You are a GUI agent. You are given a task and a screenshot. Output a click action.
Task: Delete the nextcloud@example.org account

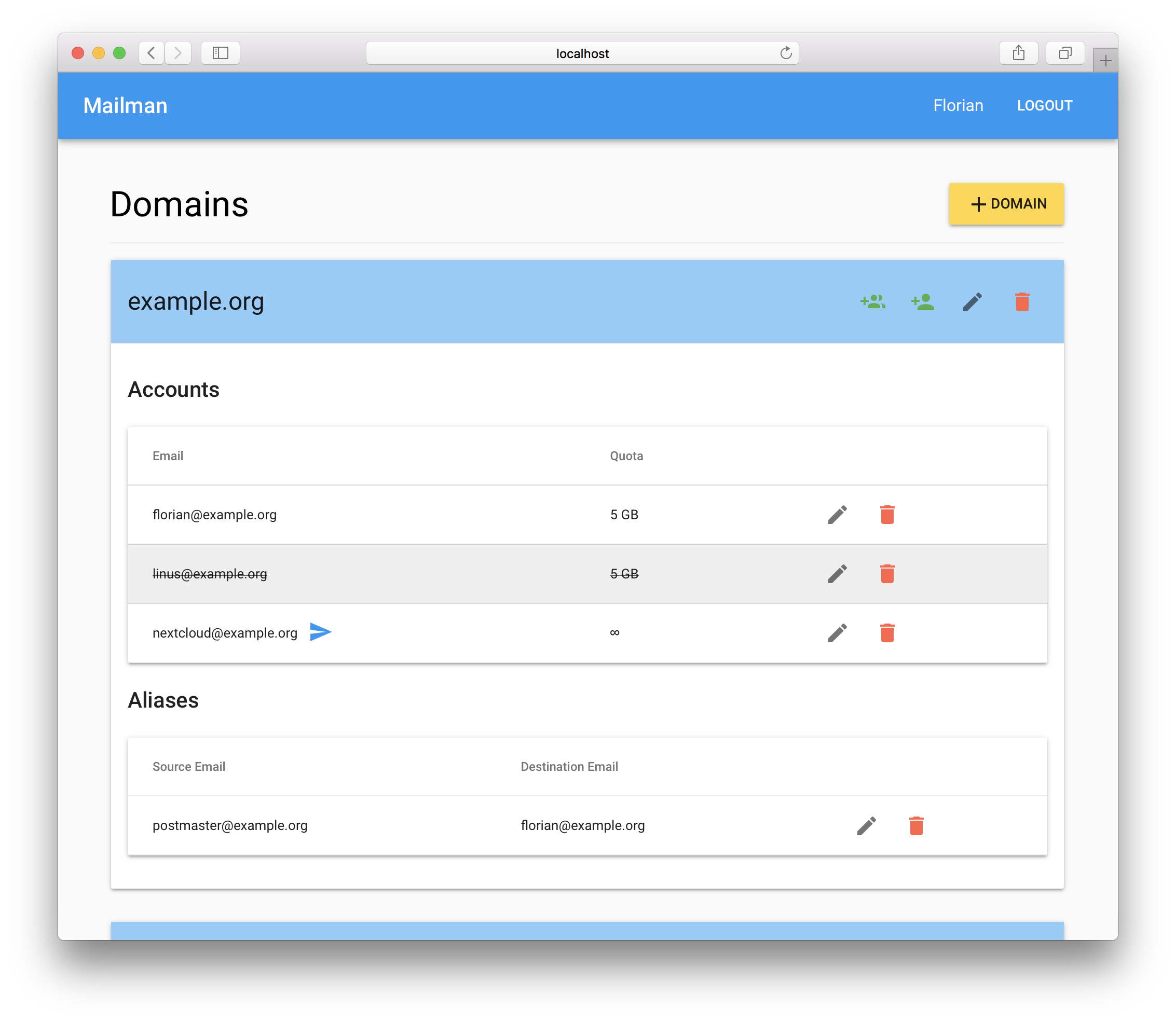point(887,632)
